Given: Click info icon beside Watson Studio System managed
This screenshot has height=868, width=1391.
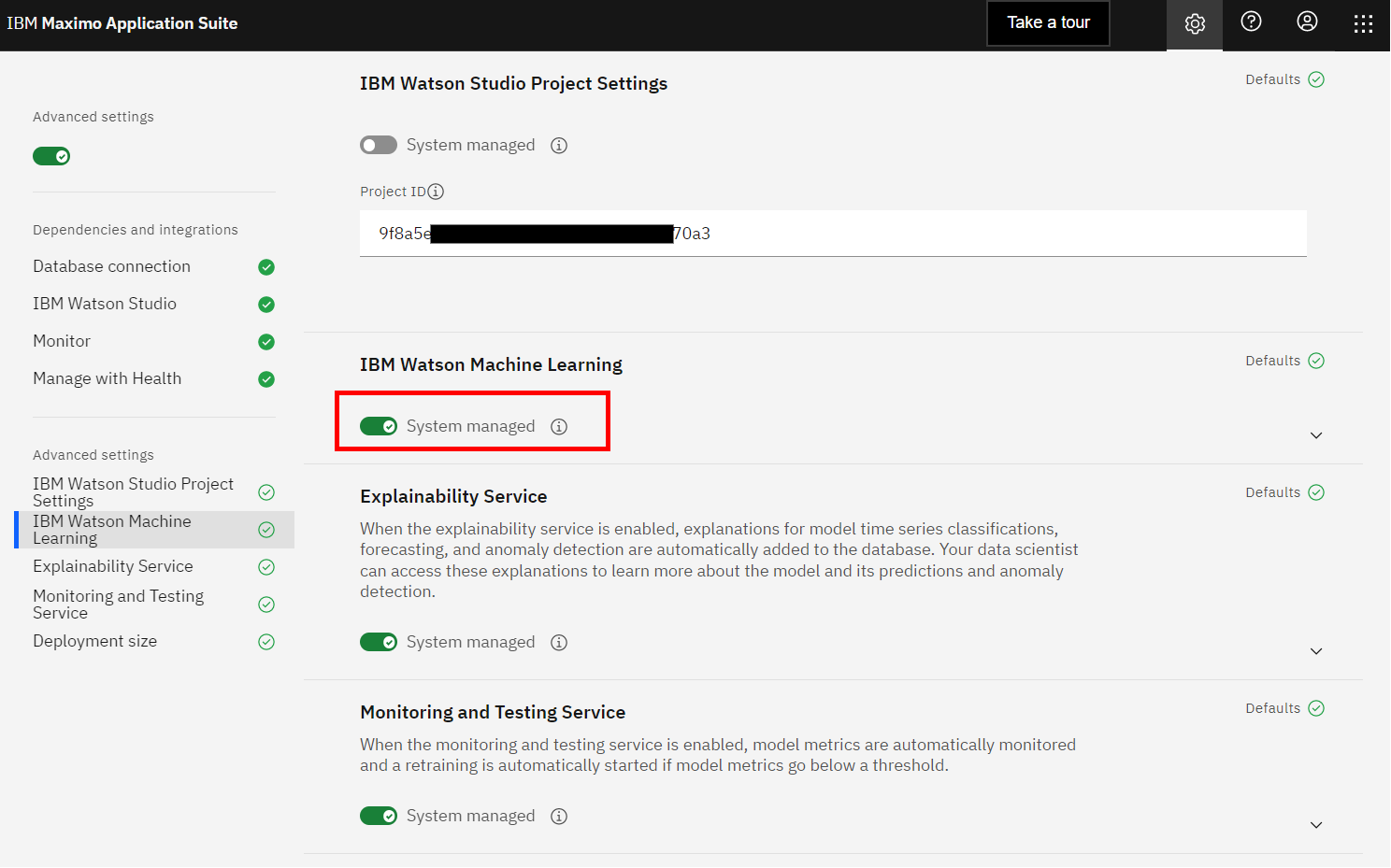Looking at the screenshot, I should pos(559,146).
